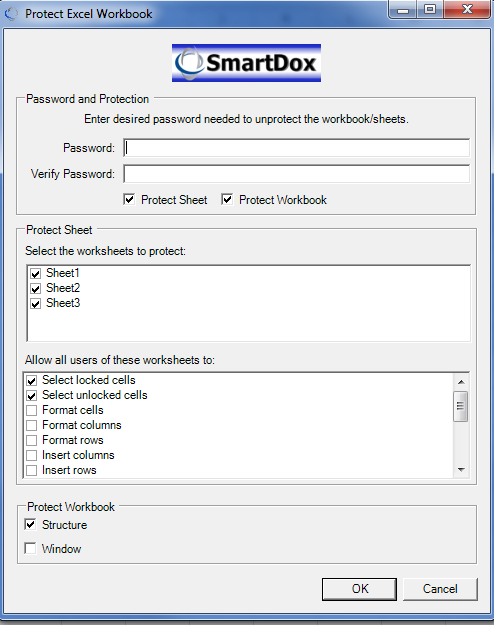The width and height of the screenshot is (494, 625).
Task: Toggle the Protect Workbook checkbox
Action: click(227, 199)
